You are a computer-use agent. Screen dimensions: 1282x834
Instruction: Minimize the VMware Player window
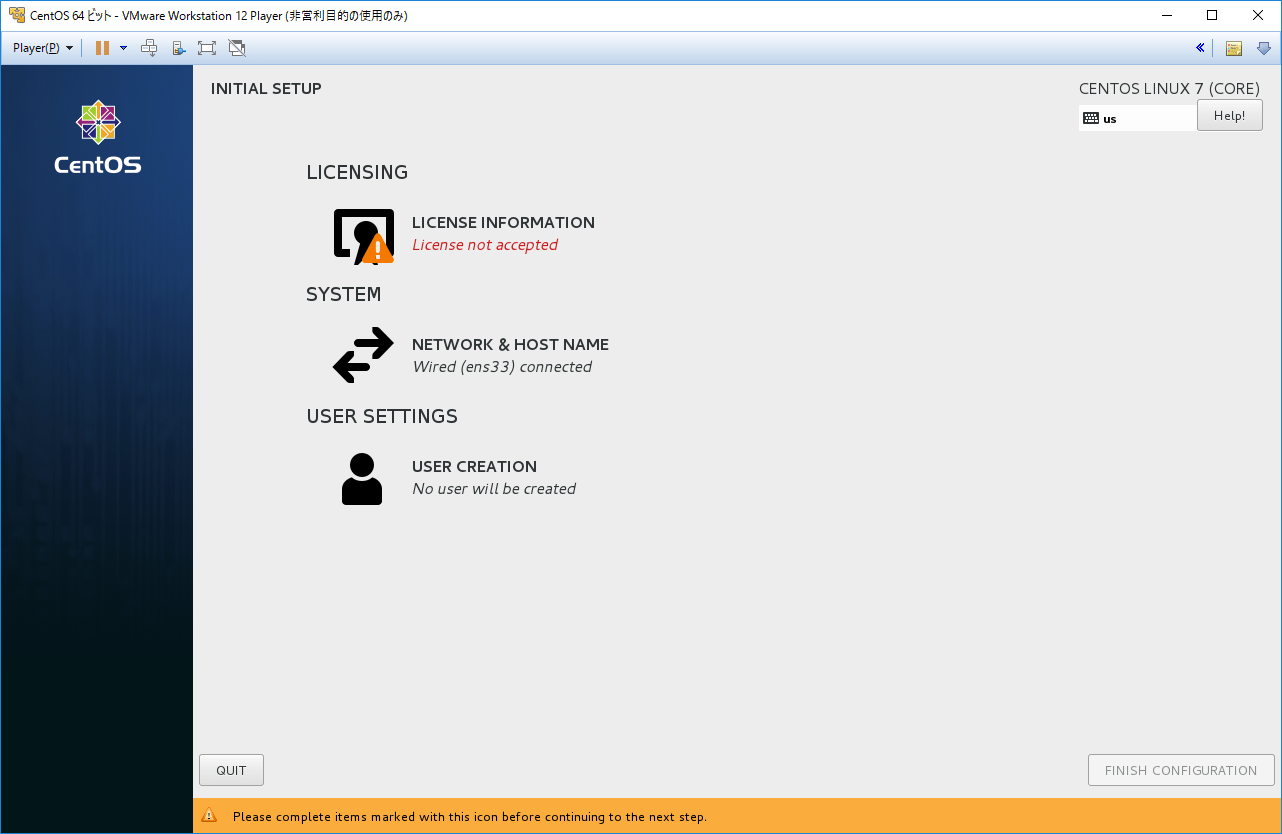pos(1165,15)
